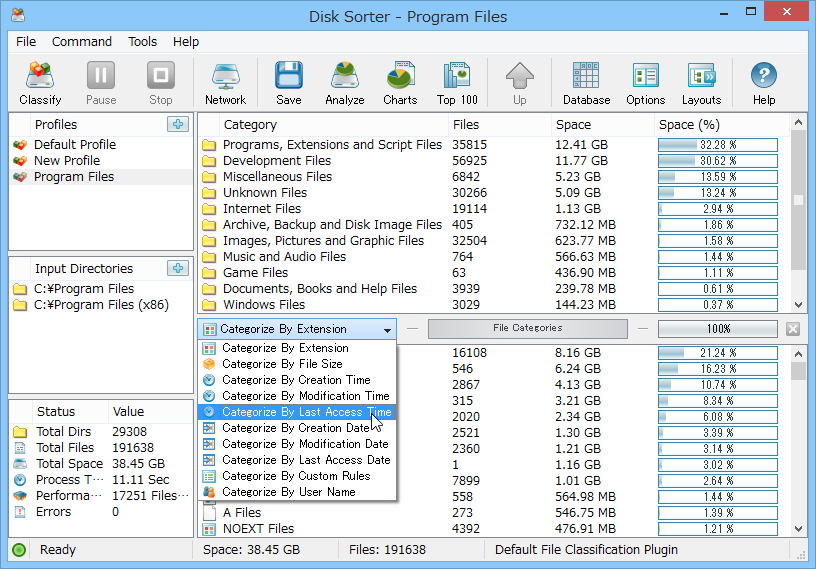Sort by the Space column header
Image resolution: width=816 pixels, height=569 pixels.
603,125
